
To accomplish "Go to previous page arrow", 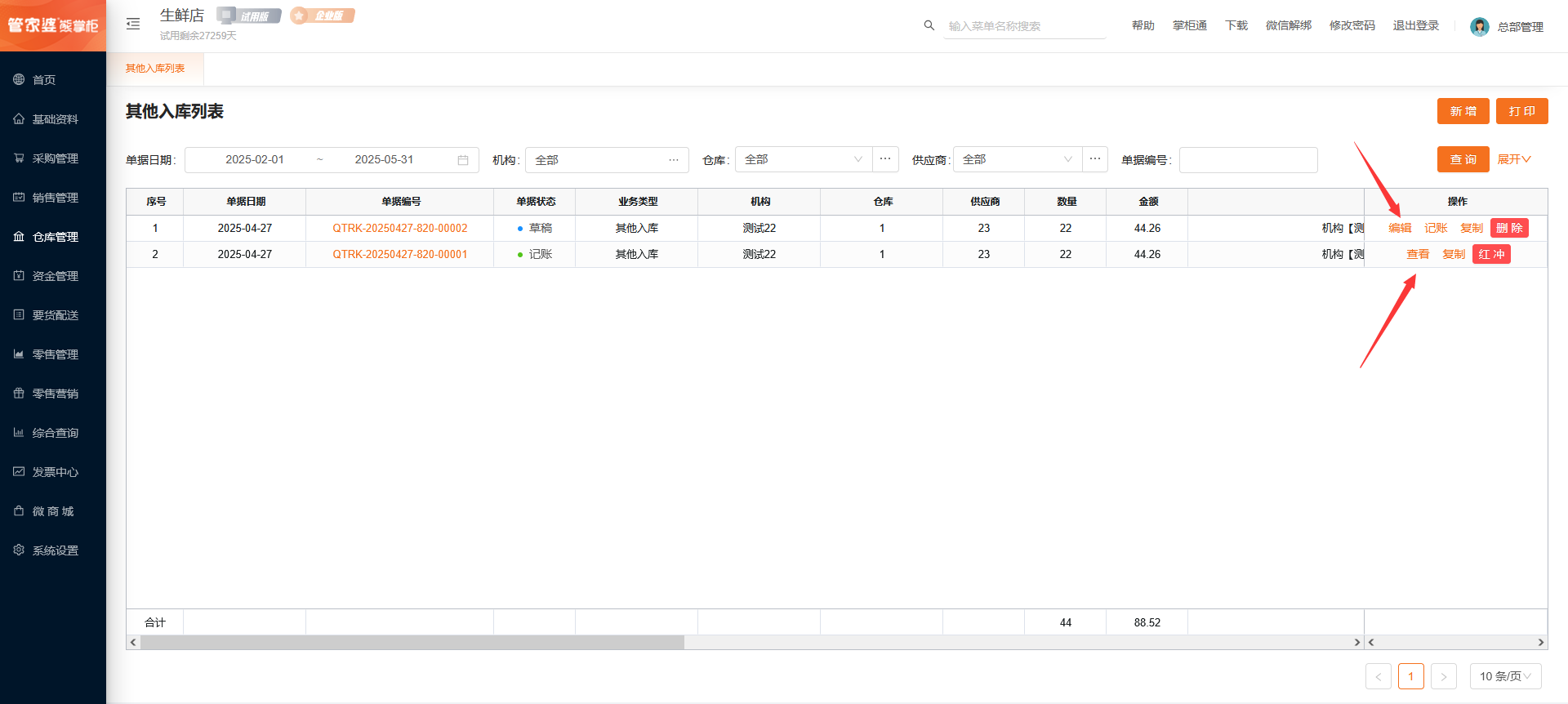I will [1379, 676].
